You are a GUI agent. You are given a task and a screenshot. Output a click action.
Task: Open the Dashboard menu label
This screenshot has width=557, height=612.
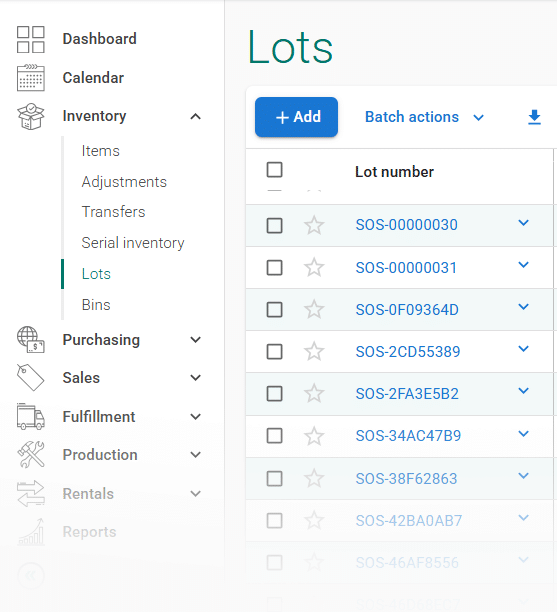click(x=100, y=39)
